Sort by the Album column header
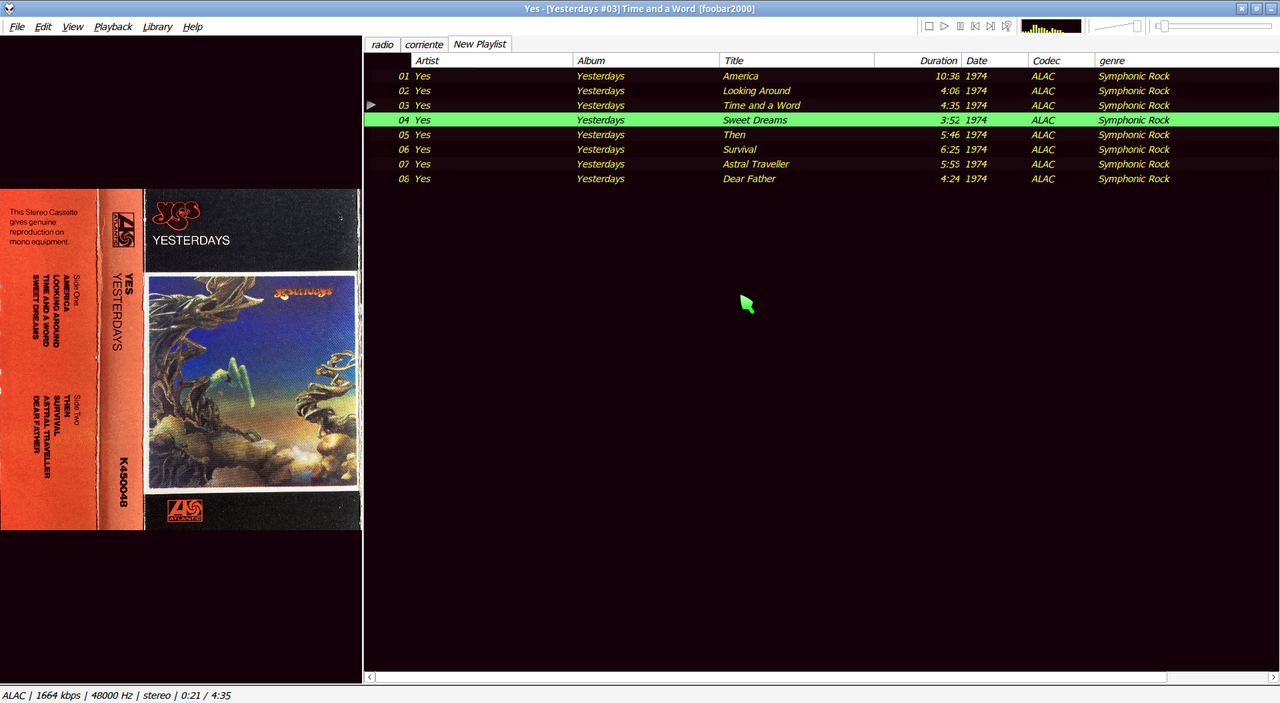 (647, 61)
